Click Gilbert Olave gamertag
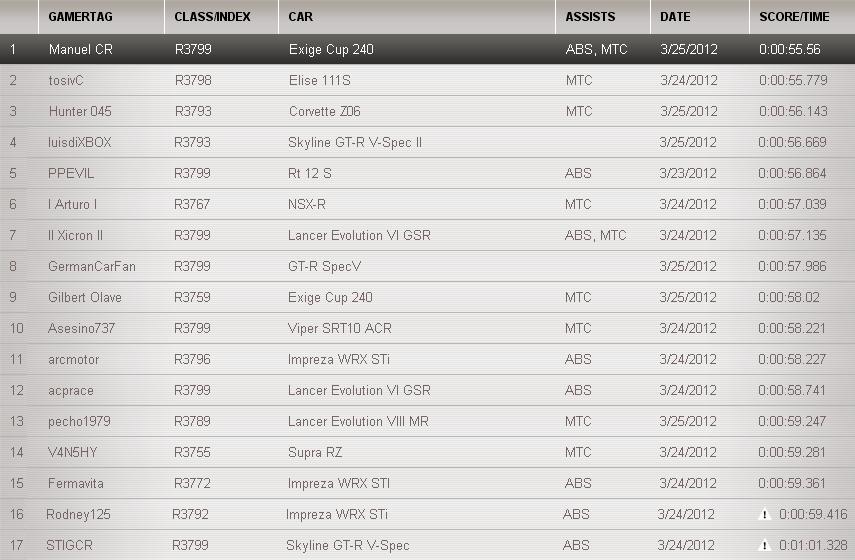 point(85,297)
